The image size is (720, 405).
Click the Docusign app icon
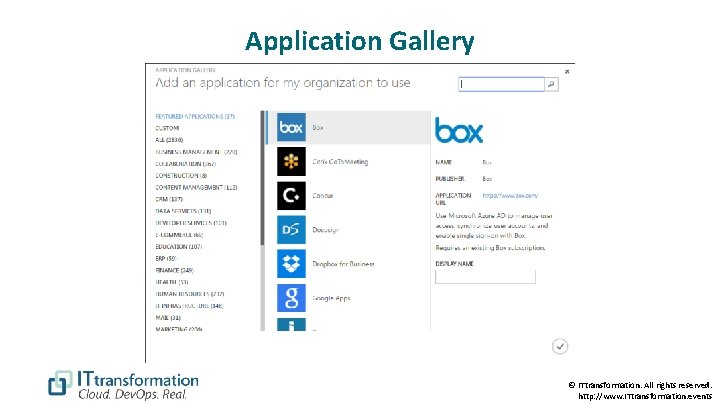click(x=291, y=230)
